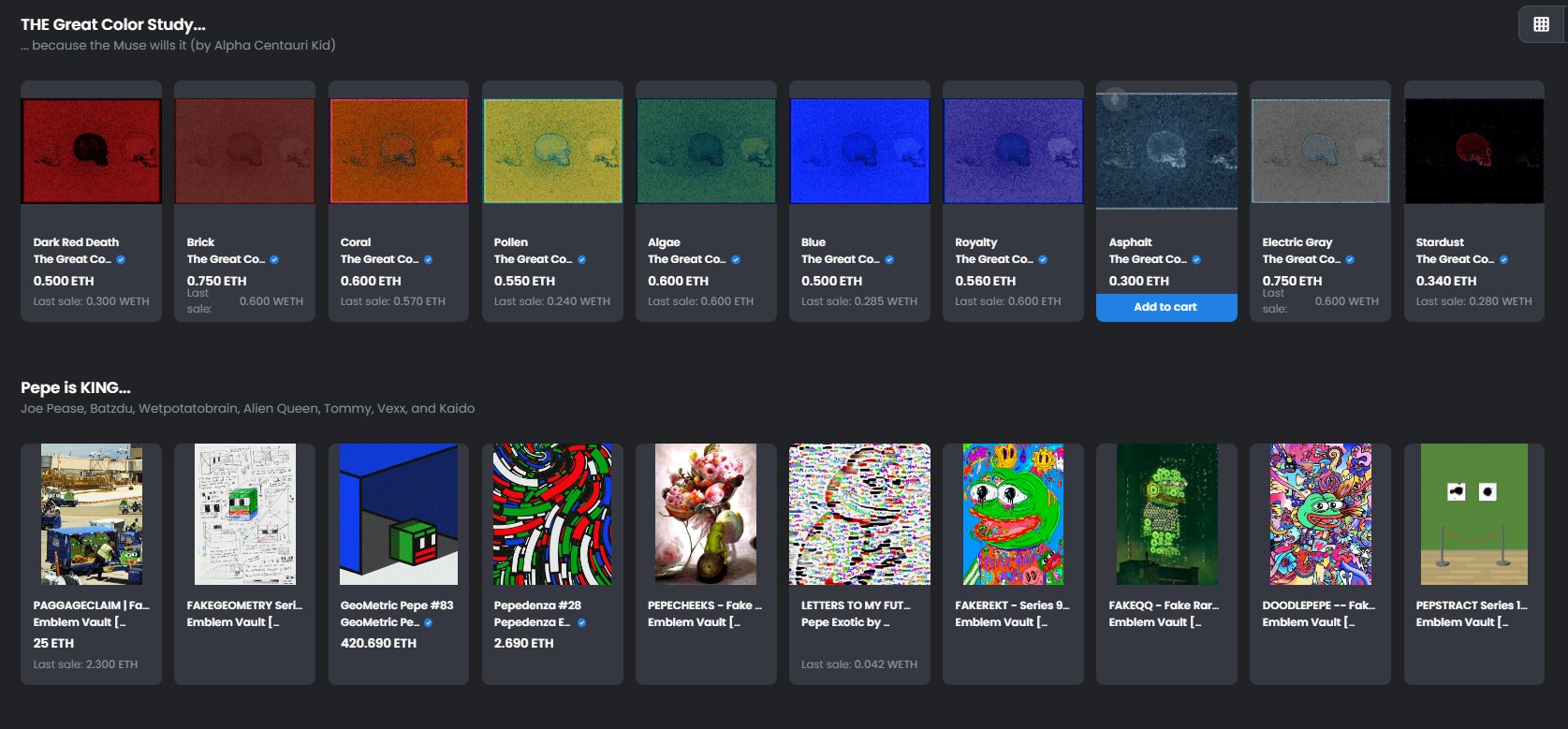Screen dimensions: 1568x729
Task: Click the 420.690 ETH price
Action: click(378, 644)
